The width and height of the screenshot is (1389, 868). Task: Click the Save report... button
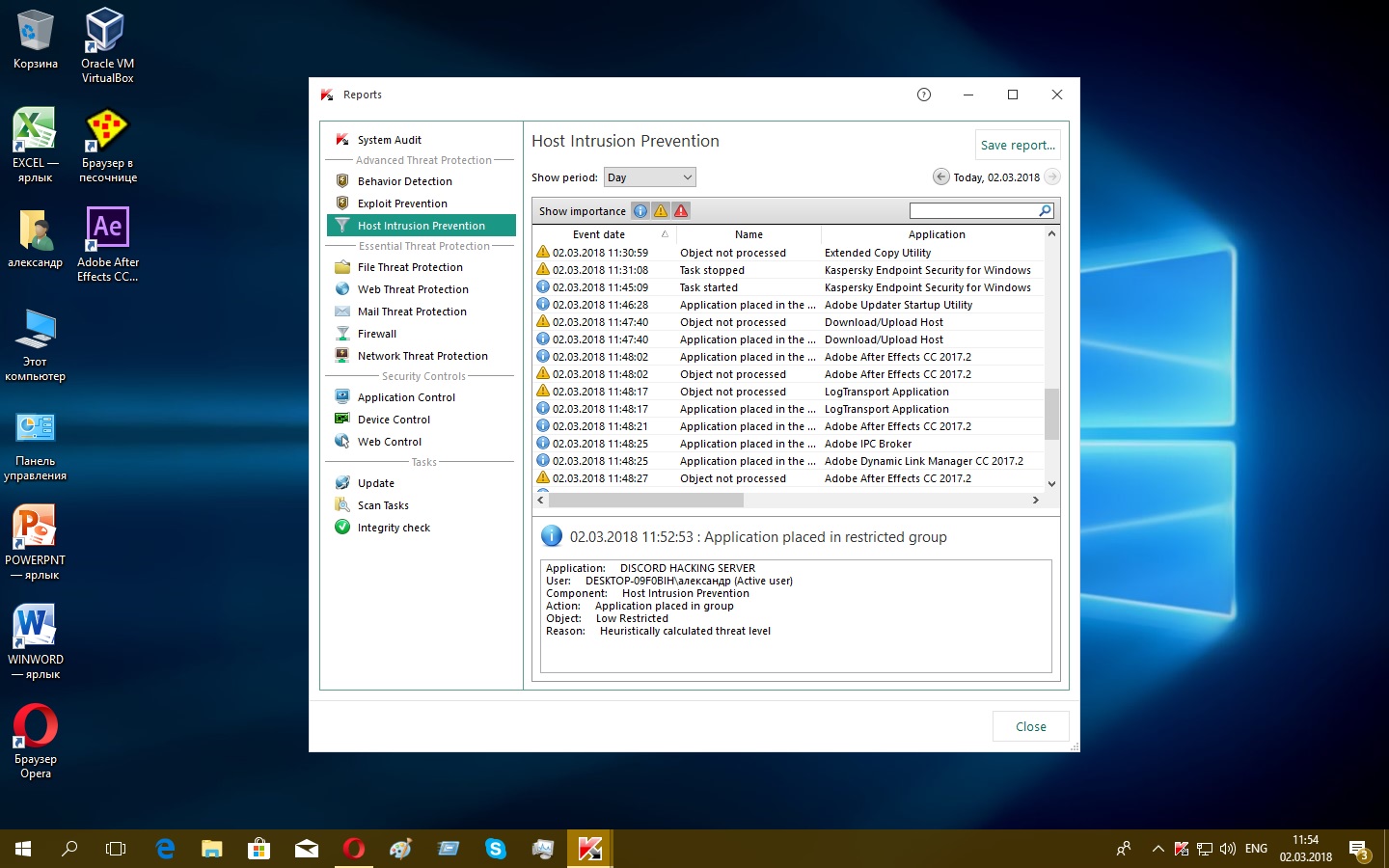click(1018, 145)
